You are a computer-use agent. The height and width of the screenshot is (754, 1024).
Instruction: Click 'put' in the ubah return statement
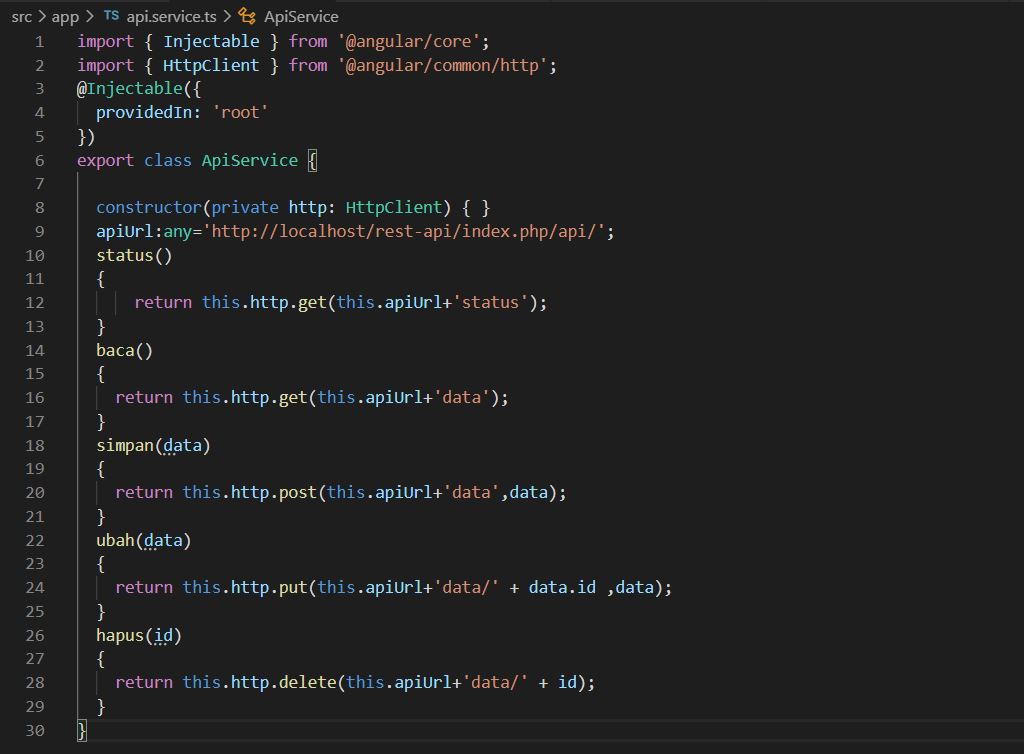click(293, 588)
